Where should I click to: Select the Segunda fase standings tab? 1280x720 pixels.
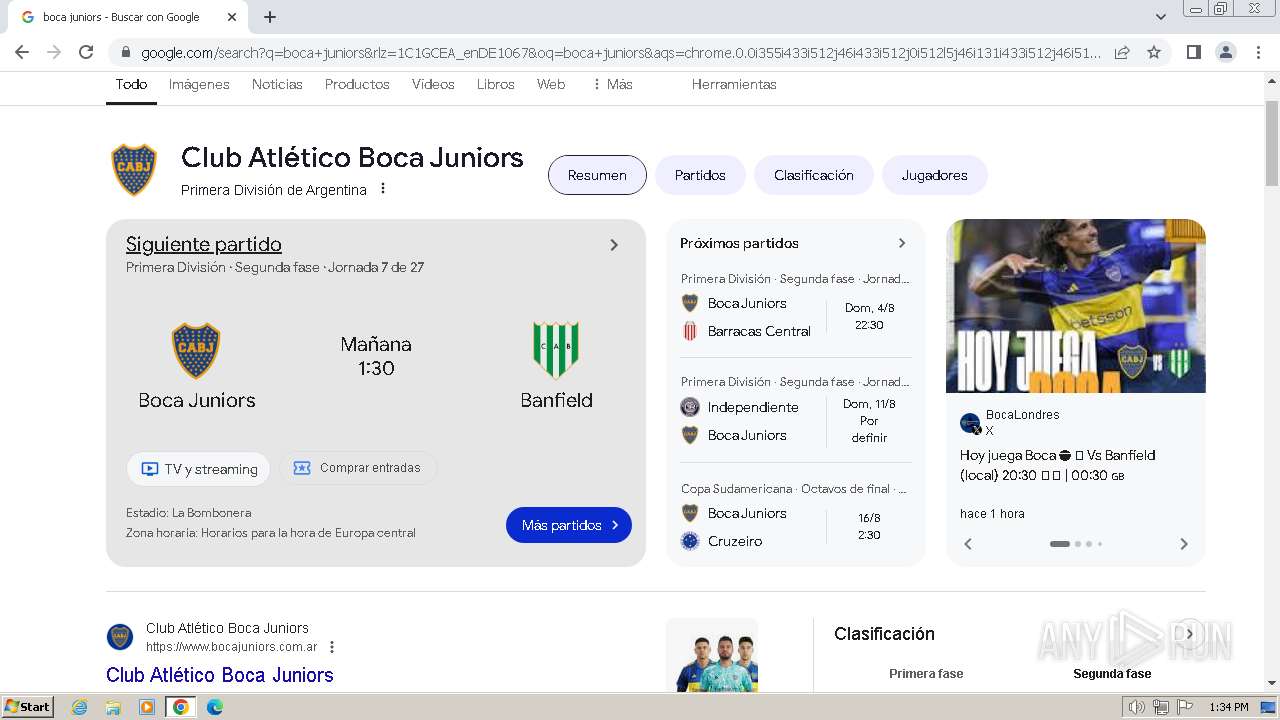click(x=1112, y=674)
